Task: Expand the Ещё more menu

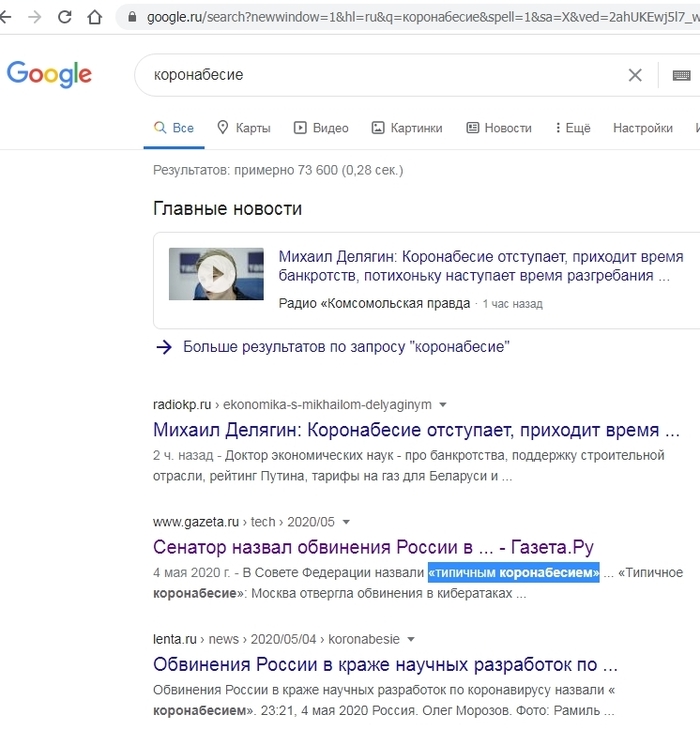Action: [x=571, y=128]
